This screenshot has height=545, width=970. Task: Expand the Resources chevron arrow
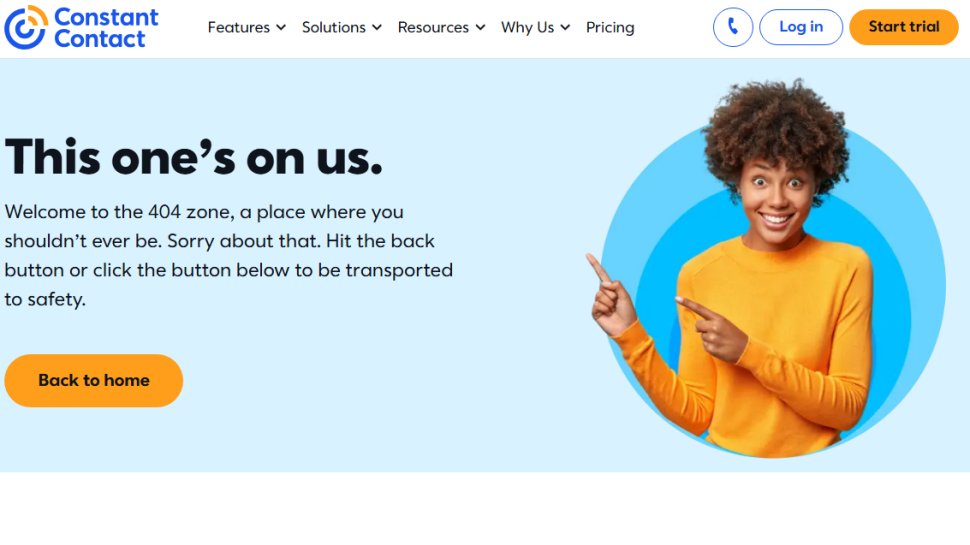[x=480, y=27]
